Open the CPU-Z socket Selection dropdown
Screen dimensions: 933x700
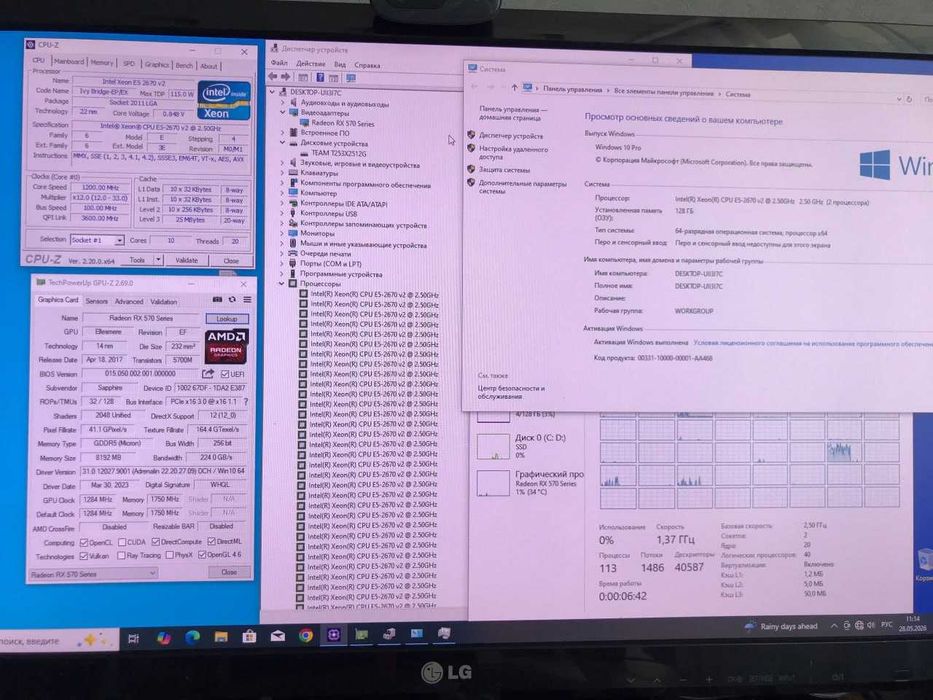click(x=97, y=240)
